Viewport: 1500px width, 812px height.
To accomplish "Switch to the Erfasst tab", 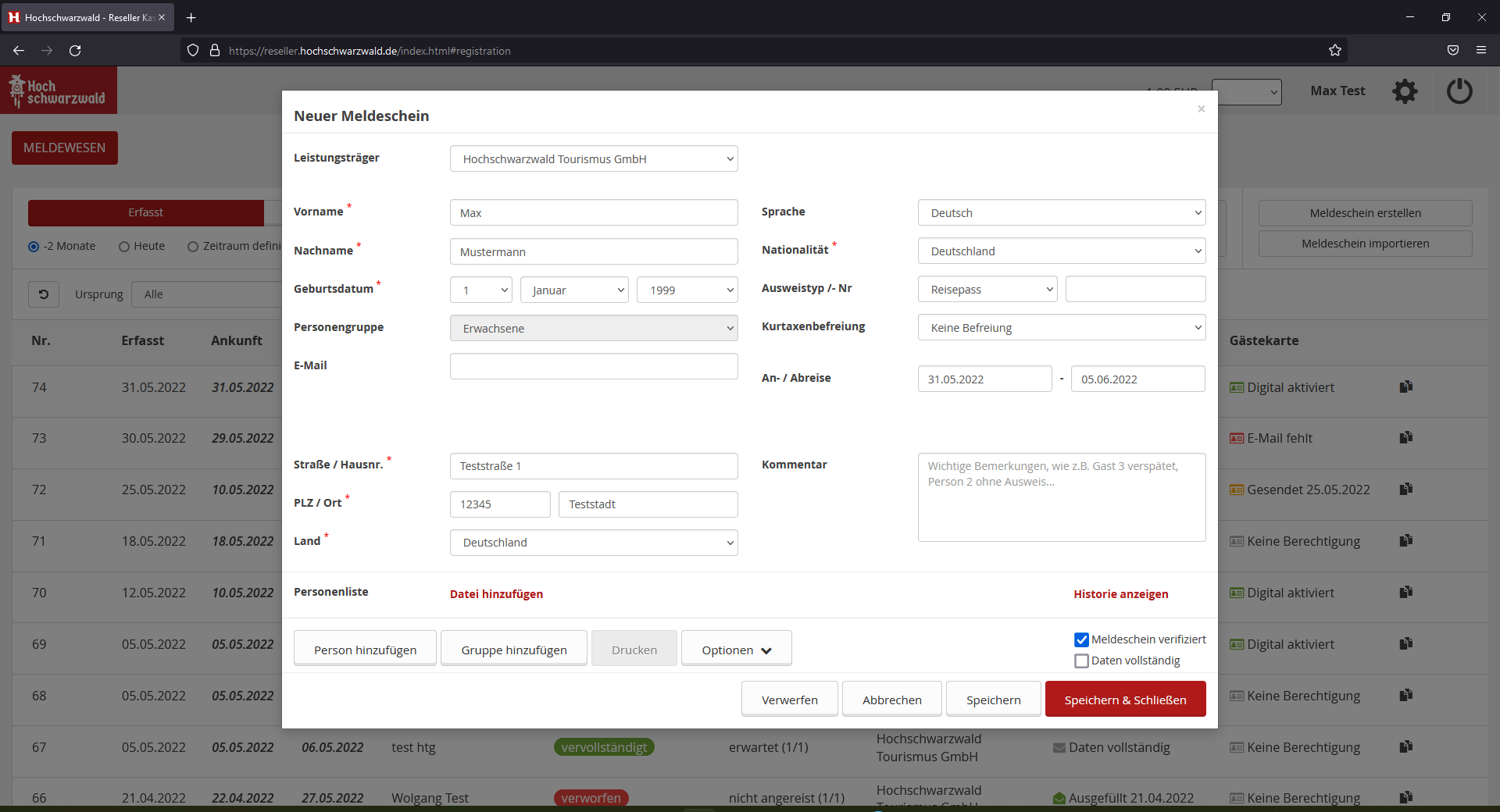I will 146,213.
